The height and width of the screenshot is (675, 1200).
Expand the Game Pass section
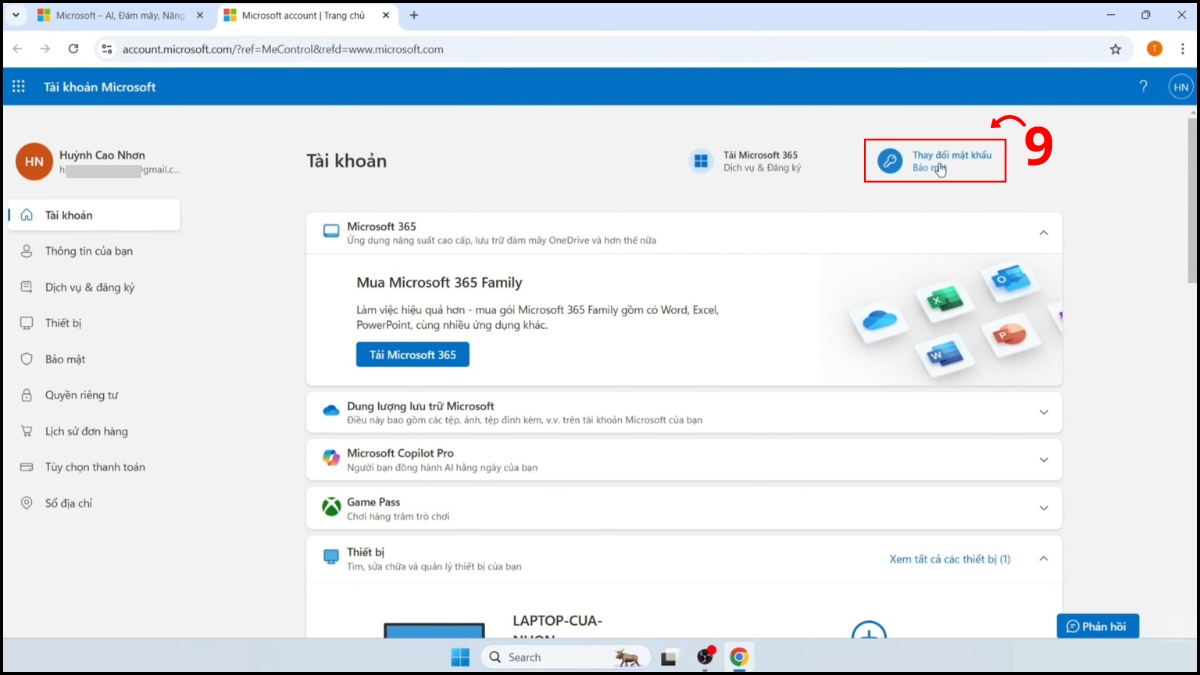[1045, 508]
